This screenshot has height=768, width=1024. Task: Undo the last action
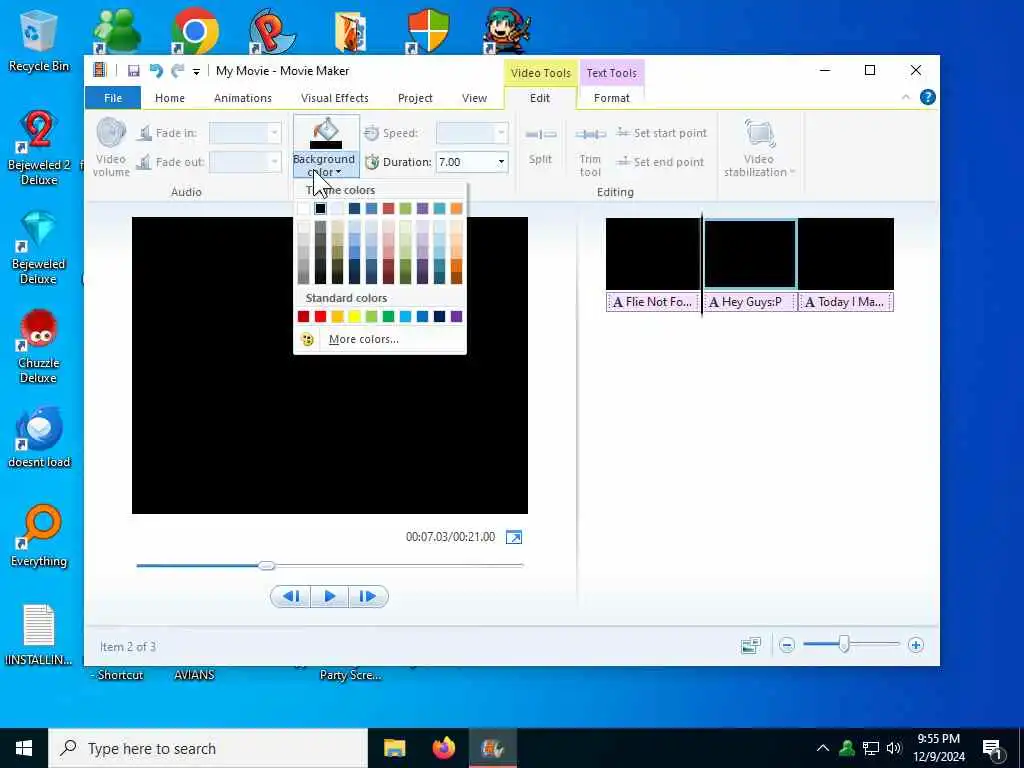point(155,71)
